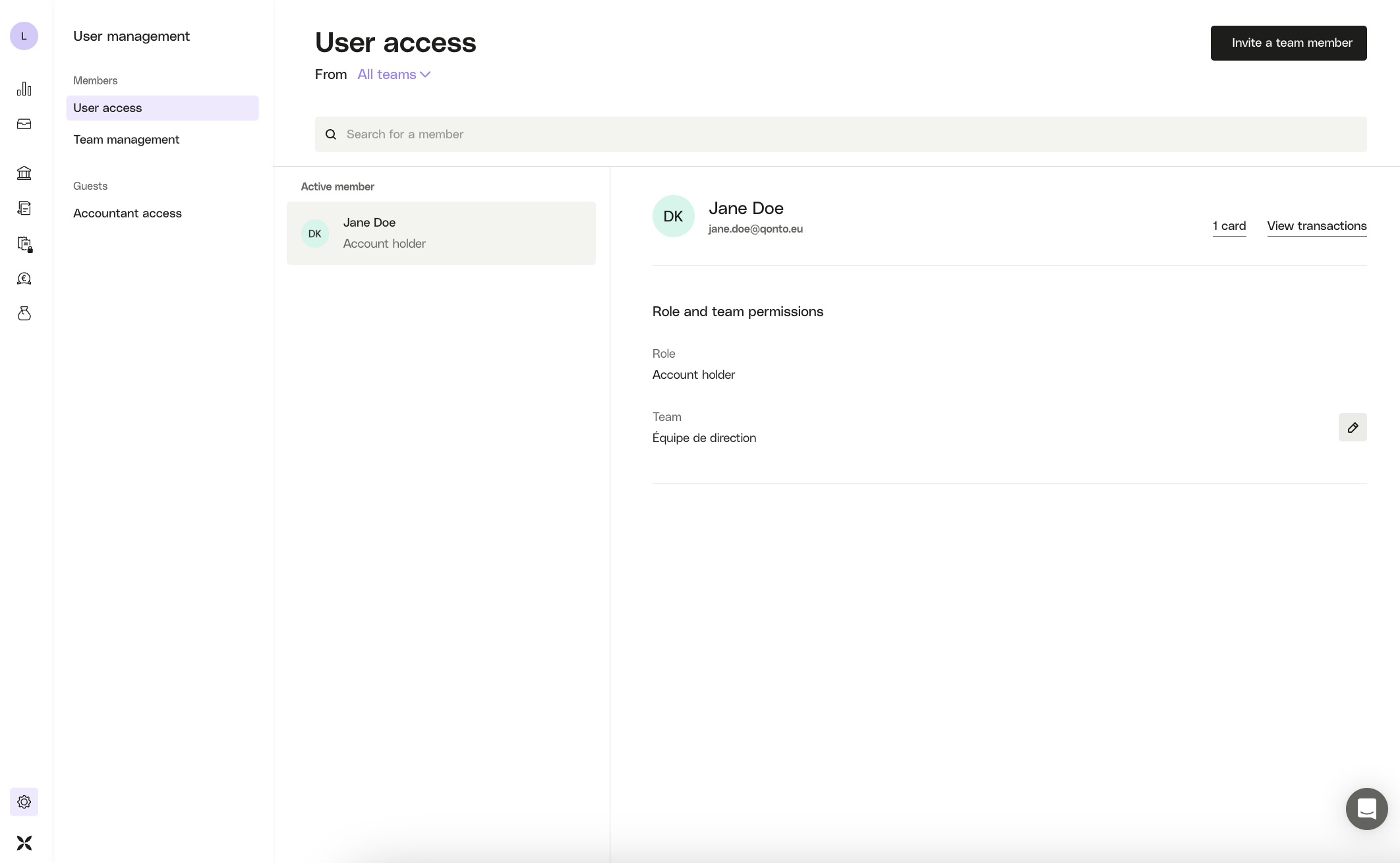Image resolution: width=1400 pixels, height=863 pixels.
Task: Click the Active member list label
Action: point(337,186)
